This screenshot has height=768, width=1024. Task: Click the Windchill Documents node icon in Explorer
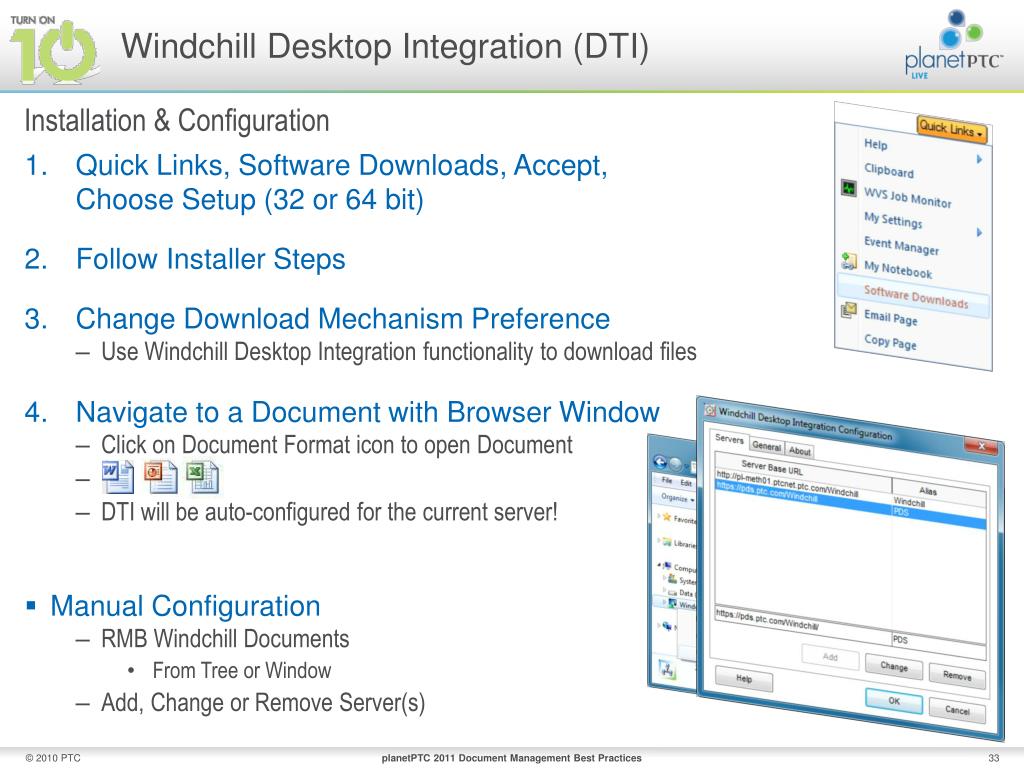(673, 603)
